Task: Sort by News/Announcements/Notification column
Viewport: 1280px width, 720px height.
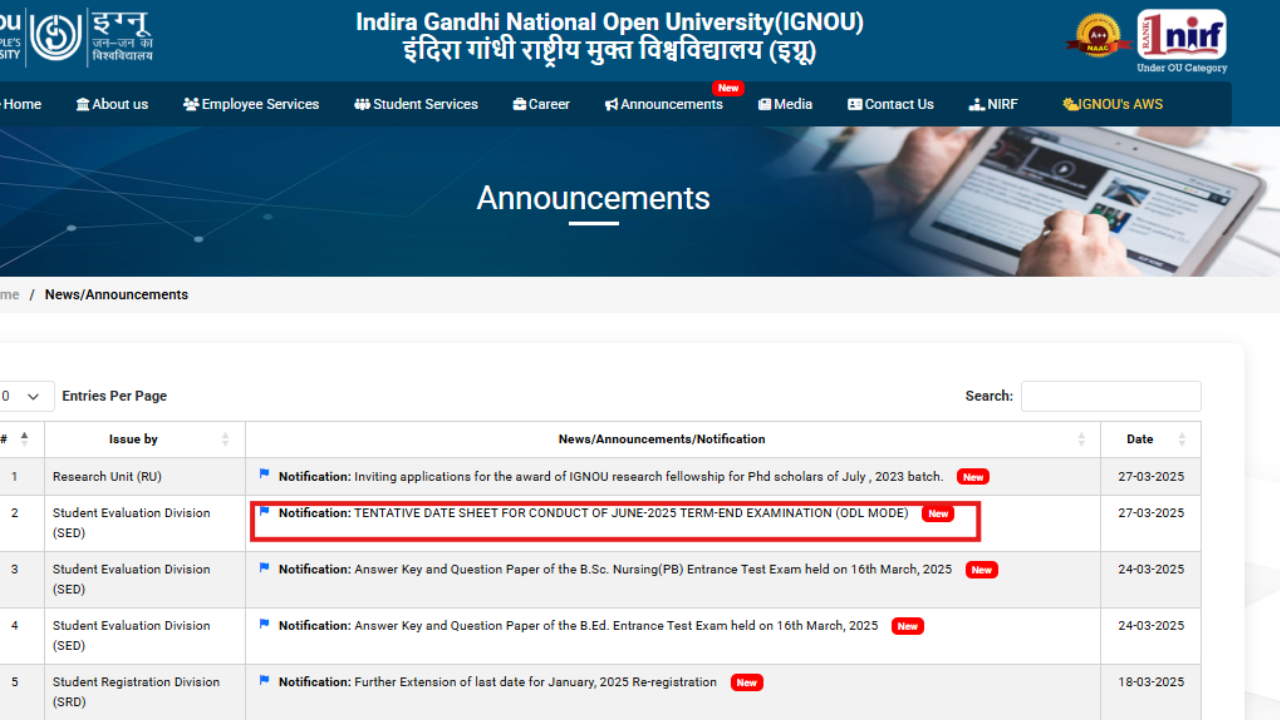Action: pyautogui.click(x=673, y=439)
